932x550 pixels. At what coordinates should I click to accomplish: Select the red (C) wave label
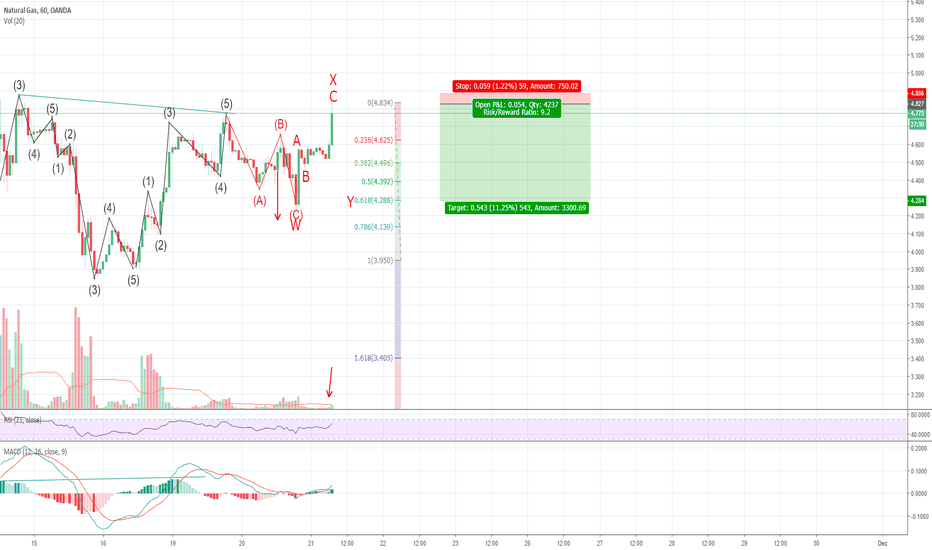tap(296, 215)
